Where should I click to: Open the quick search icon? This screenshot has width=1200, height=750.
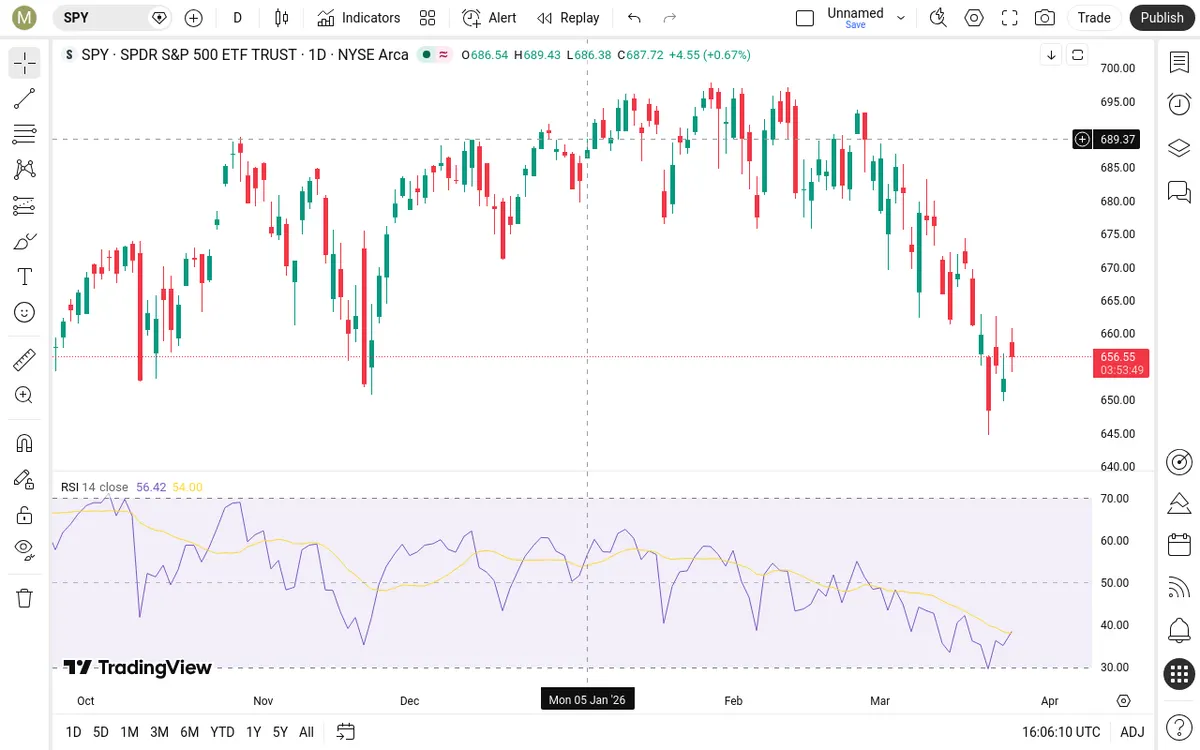pos(938,18)
